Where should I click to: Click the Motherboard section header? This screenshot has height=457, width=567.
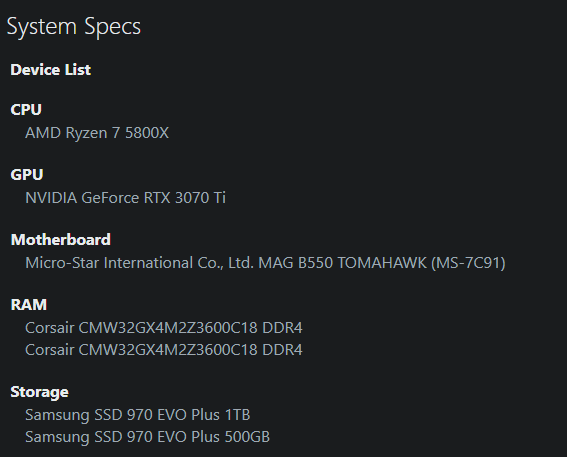(61, 240)
